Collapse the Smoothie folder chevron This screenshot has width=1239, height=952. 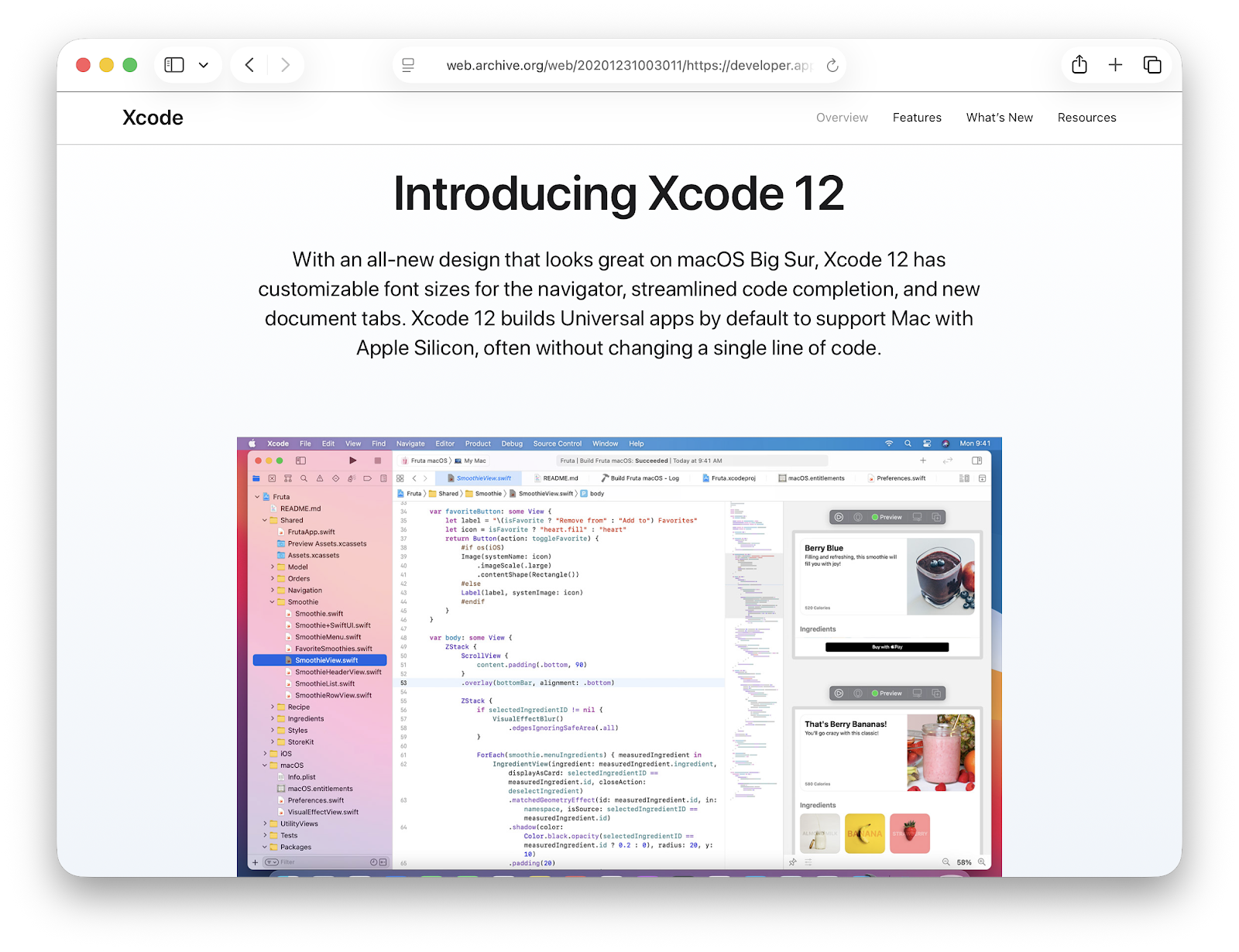click(x=273, y=602)
